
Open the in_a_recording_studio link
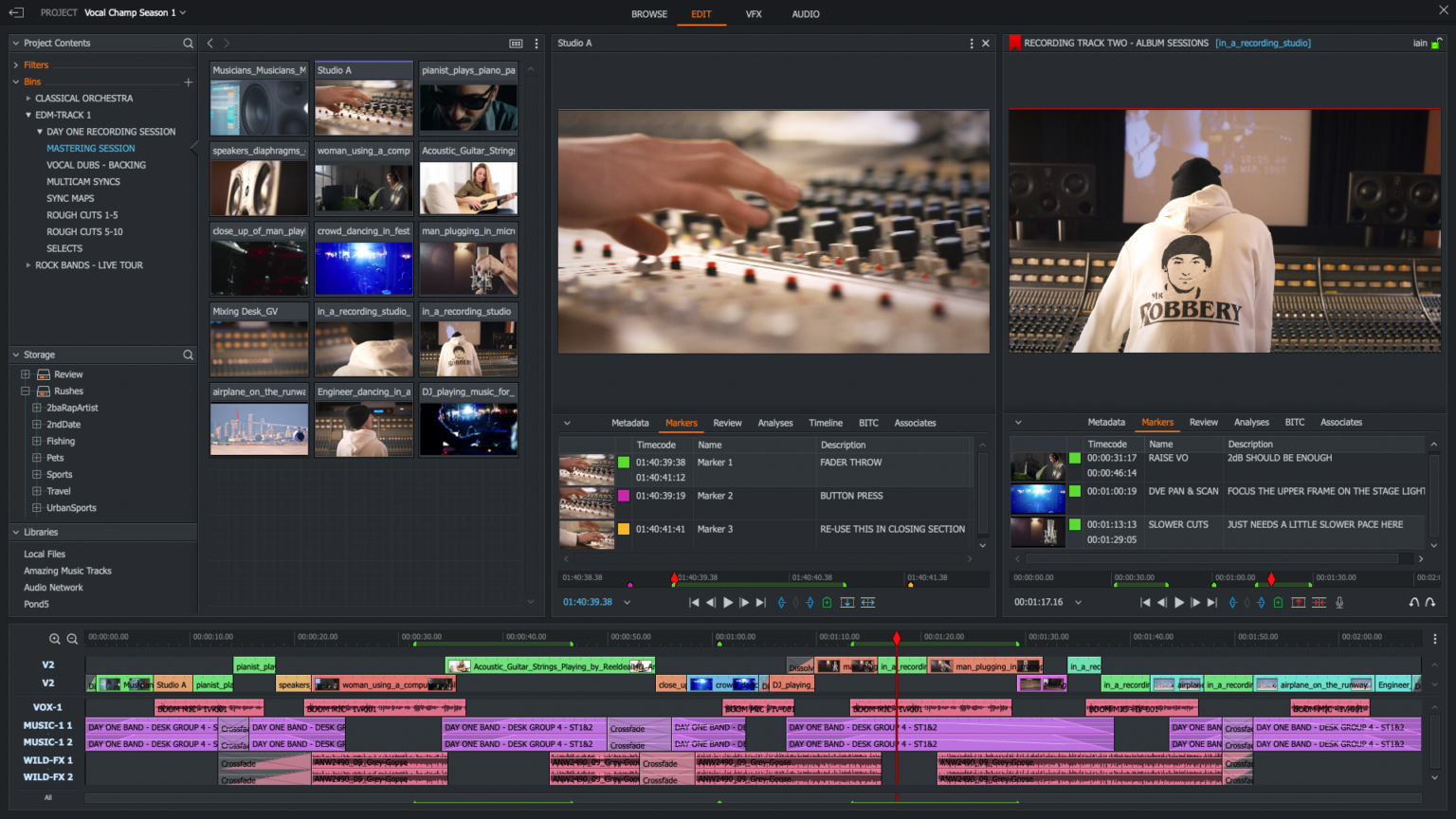tap(1263, 43)
